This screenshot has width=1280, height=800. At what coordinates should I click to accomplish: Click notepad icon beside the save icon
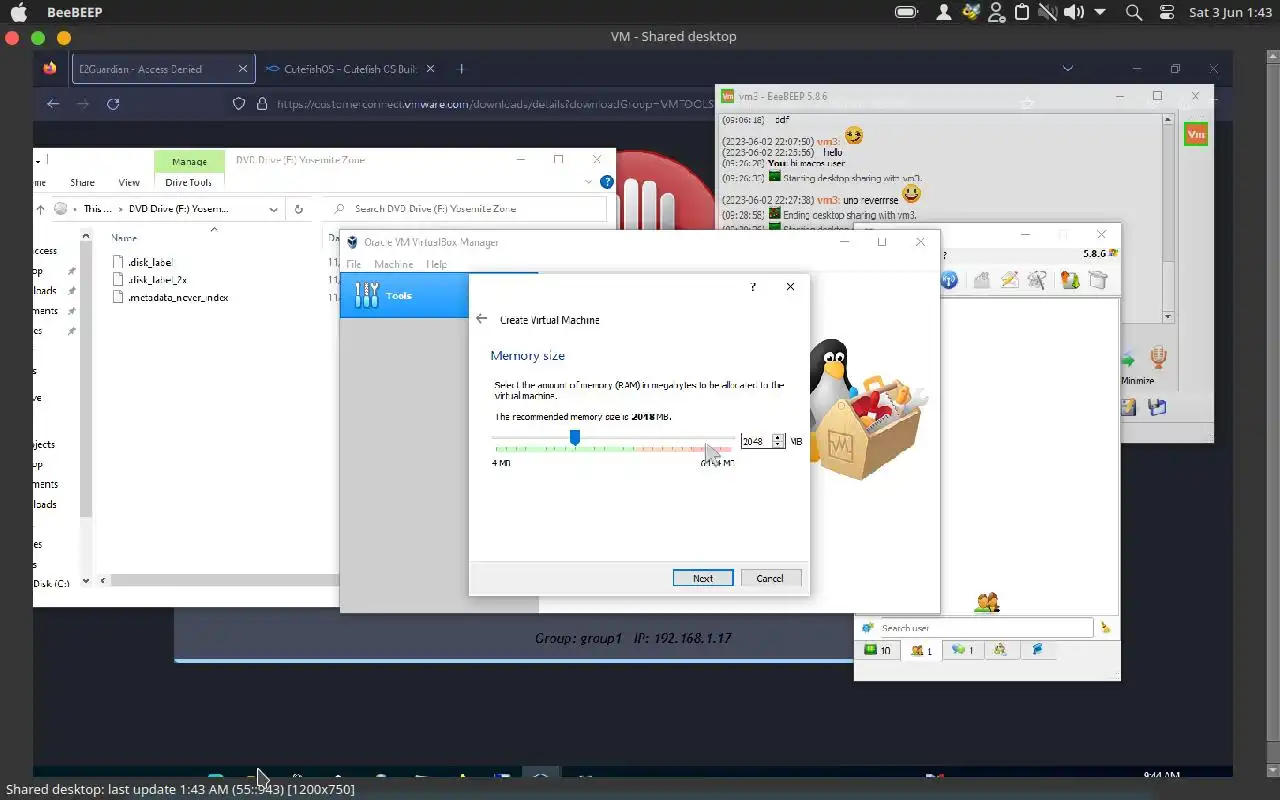point(1129,407)
